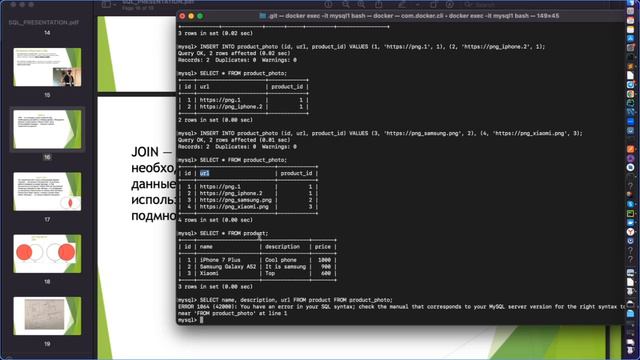This screenshot has height=360, width=640.
Task: Click the 'description' column header in product table
Action: click(x=282, y=247)
